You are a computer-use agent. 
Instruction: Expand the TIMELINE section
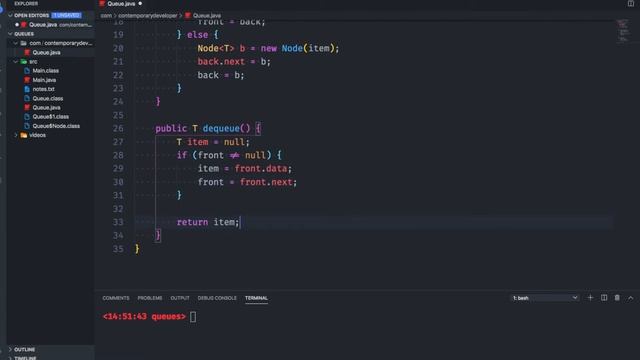pyautogui.click(x=10, y=358)
